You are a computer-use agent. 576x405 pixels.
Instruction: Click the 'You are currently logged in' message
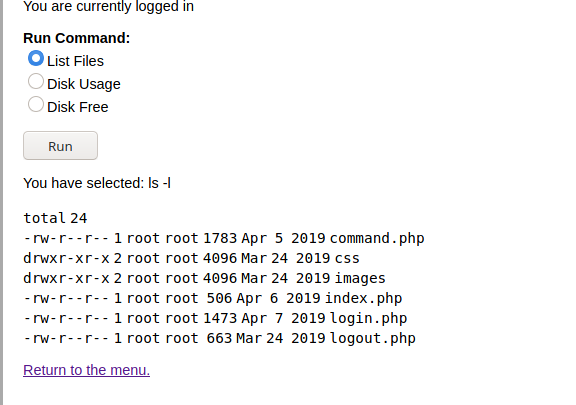108,6
